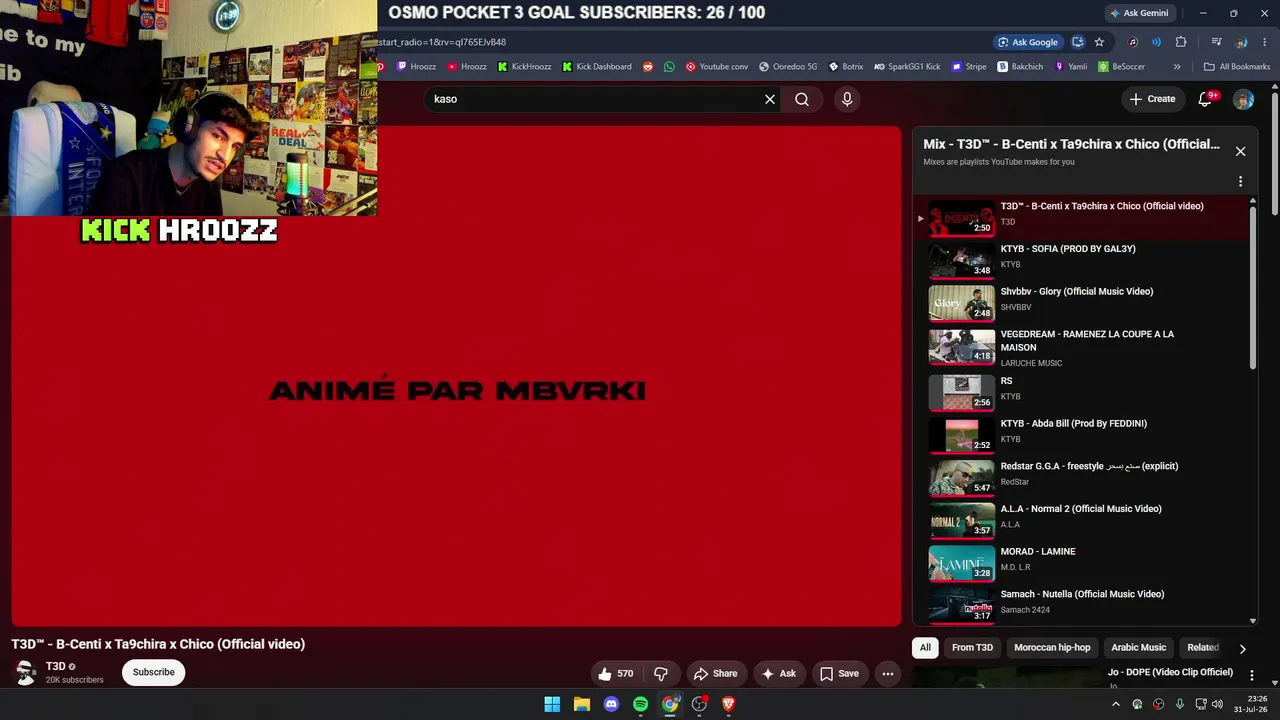The image size is (1280, 720).
Task: Click the Create button
Action: 1152,99
